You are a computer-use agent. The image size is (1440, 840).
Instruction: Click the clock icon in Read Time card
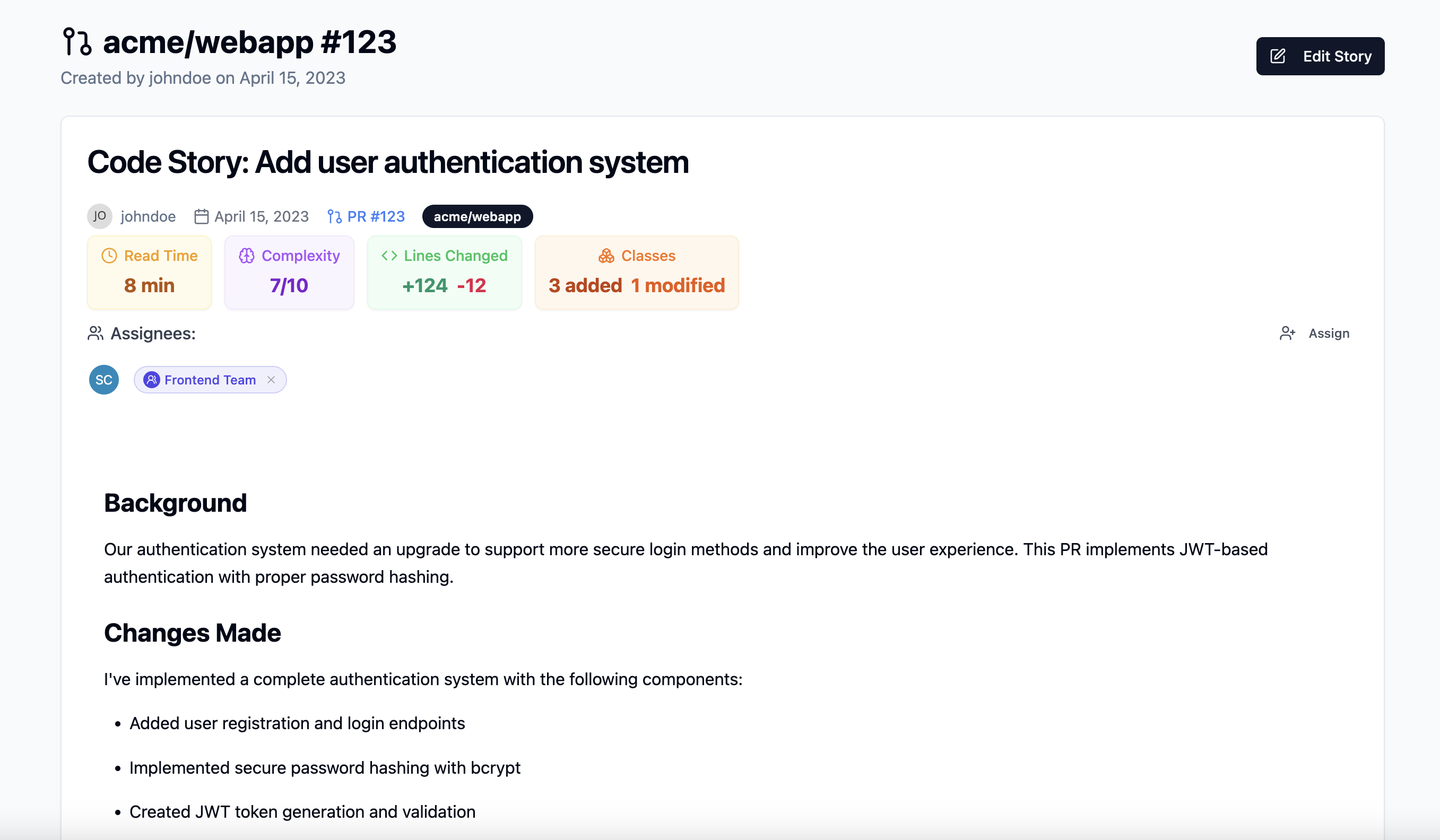[x=109, y=256]
